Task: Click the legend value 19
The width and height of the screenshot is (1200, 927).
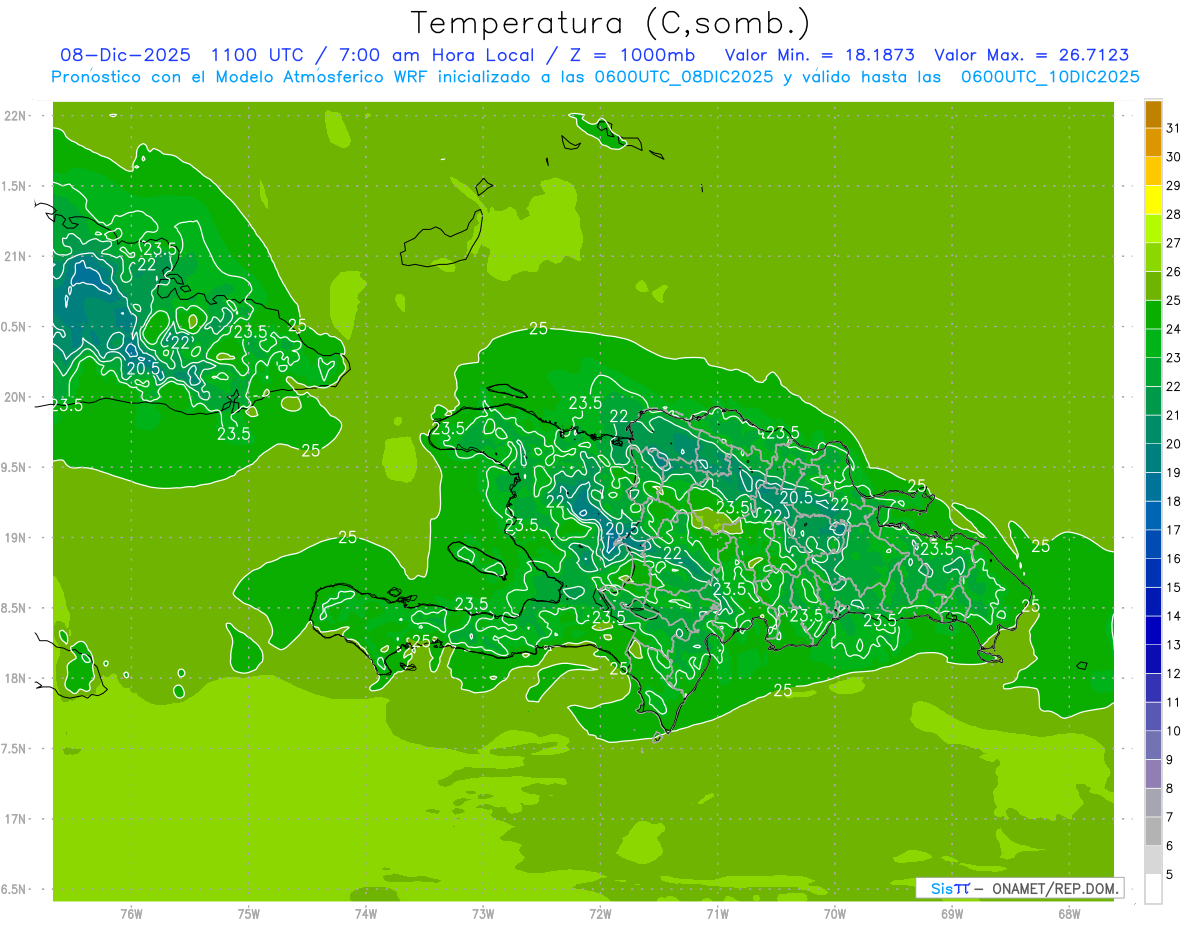Action: pyautogui.click(x=1174, y=473)
